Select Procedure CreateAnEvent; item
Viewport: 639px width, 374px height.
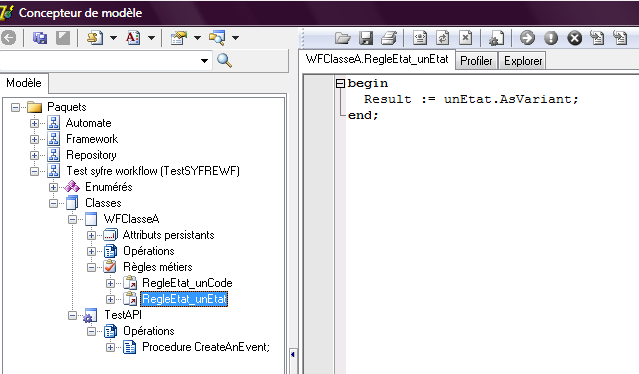206,347
